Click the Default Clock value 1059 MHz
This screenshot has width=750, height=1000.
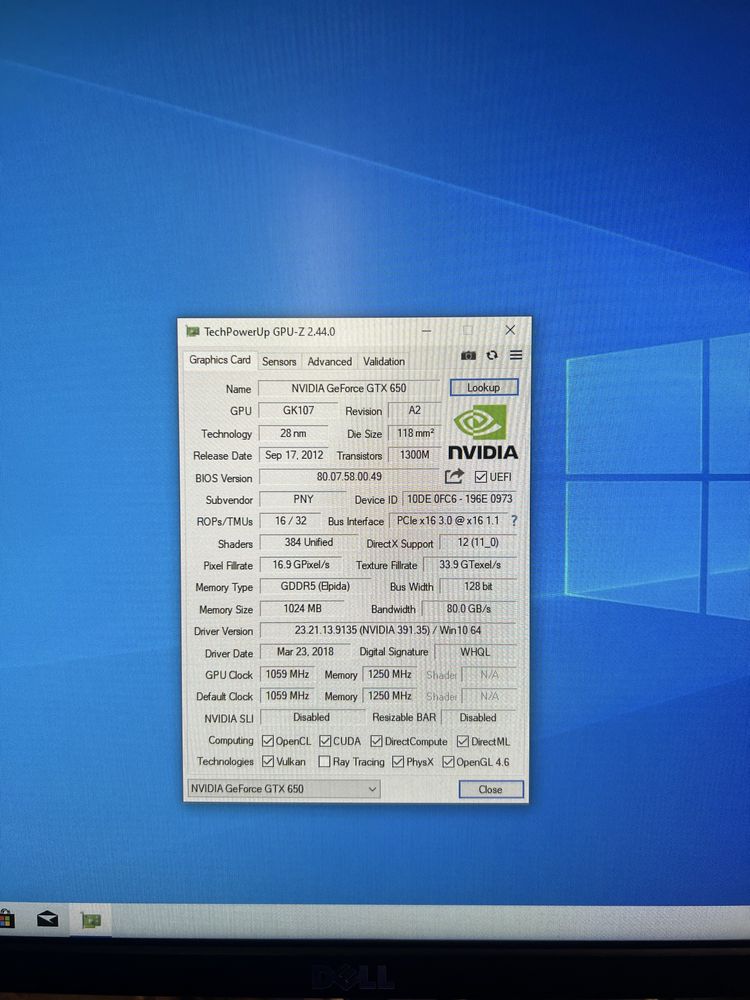click(x=288, y=696)
